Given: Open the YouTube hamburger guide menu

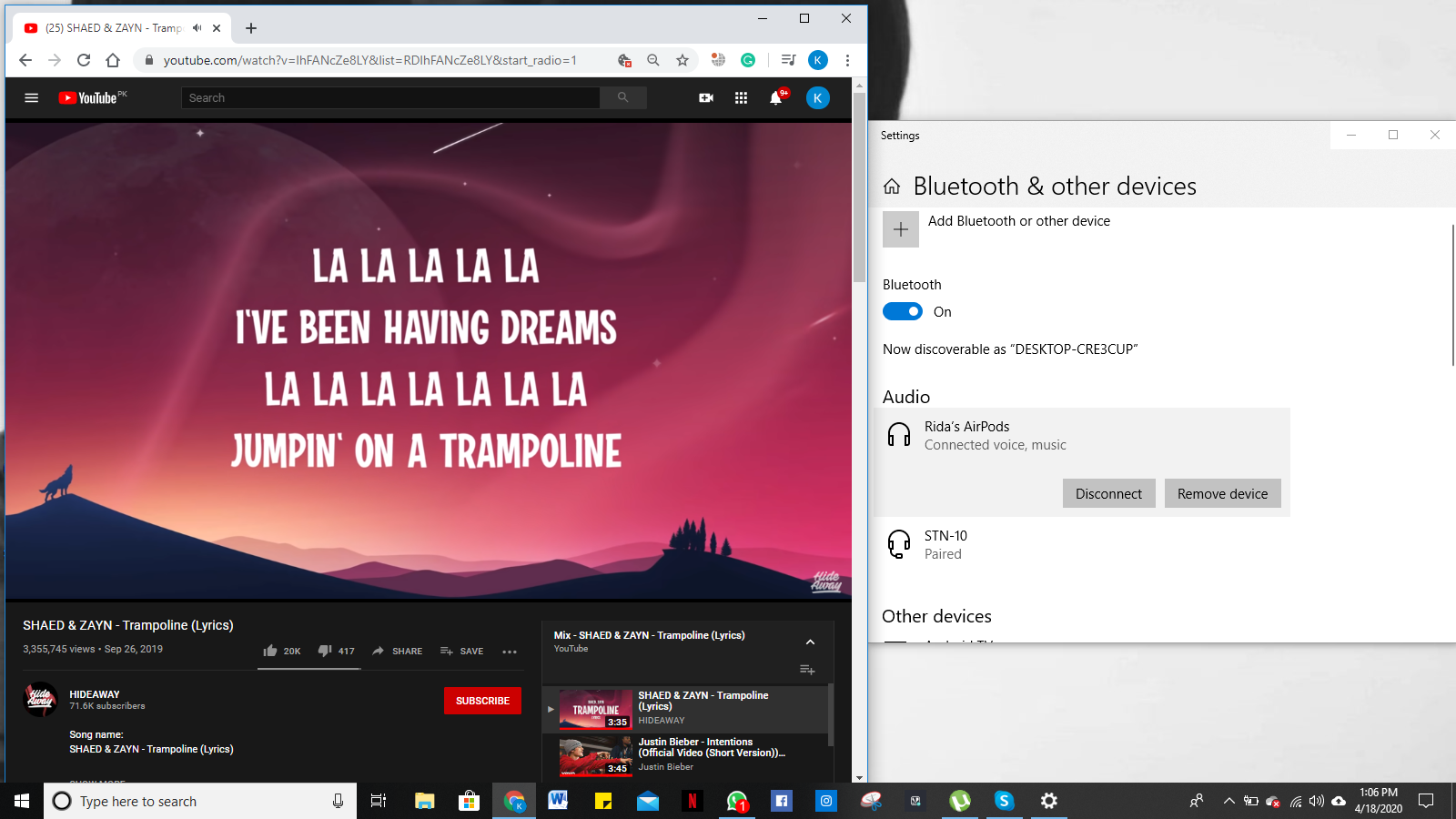Looking at the screenshot, I should click(31, 98).
